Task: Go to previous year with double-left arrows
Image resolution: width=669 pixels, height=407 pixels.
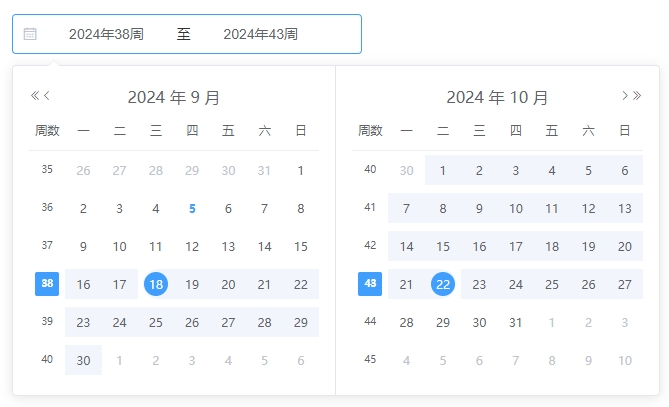Action: pyautogui.click(x=35, y=96)
